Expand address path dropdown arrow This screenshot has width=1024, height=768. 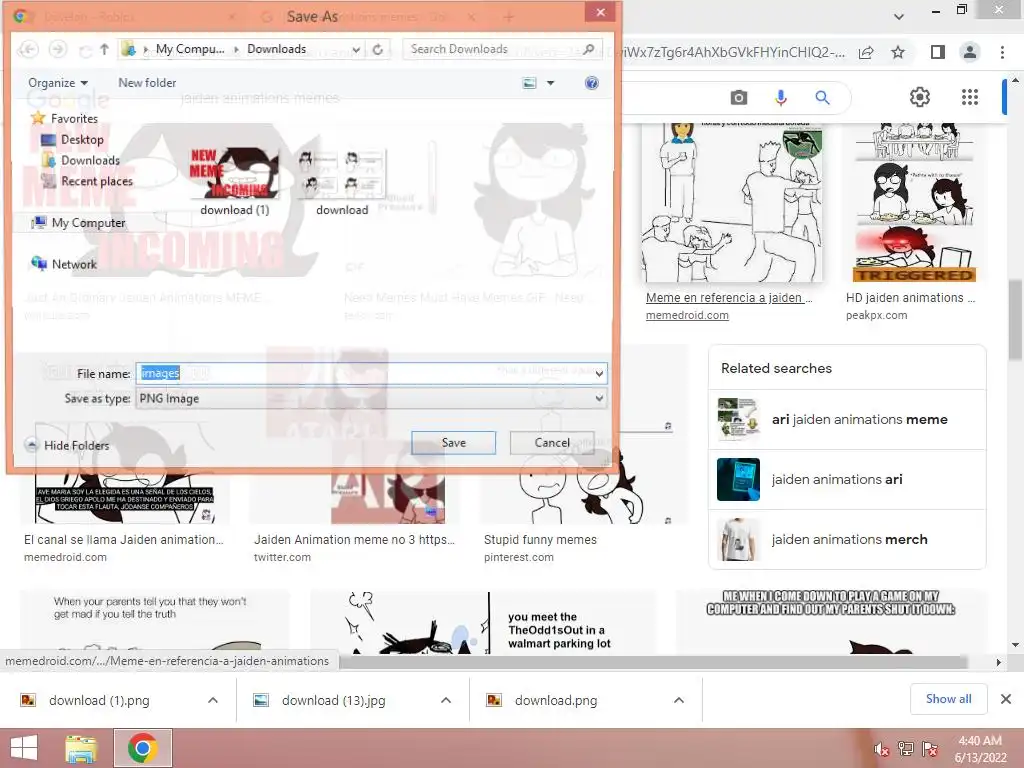pyautogui.click(x=356, y=50)
